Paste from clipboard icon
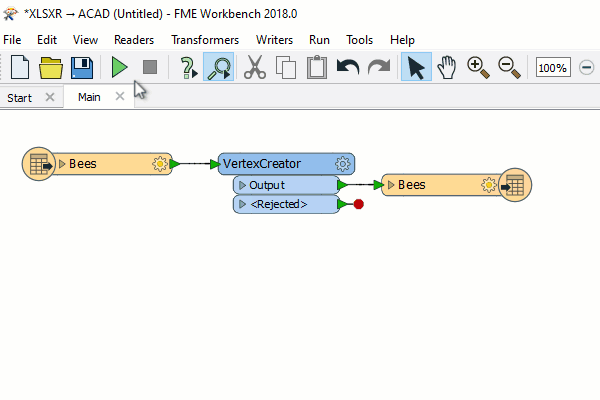This screenshot has width=600, height=400. click(317, 67)
